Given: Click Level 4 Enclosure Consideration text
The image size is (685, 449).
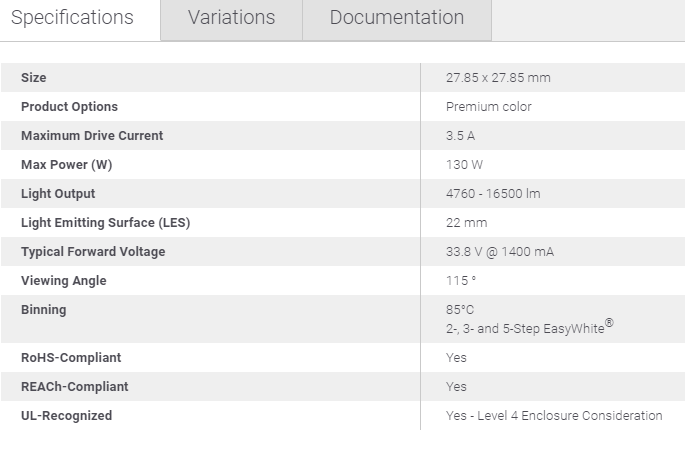Looking at the screenshot, I should (570, 415).
